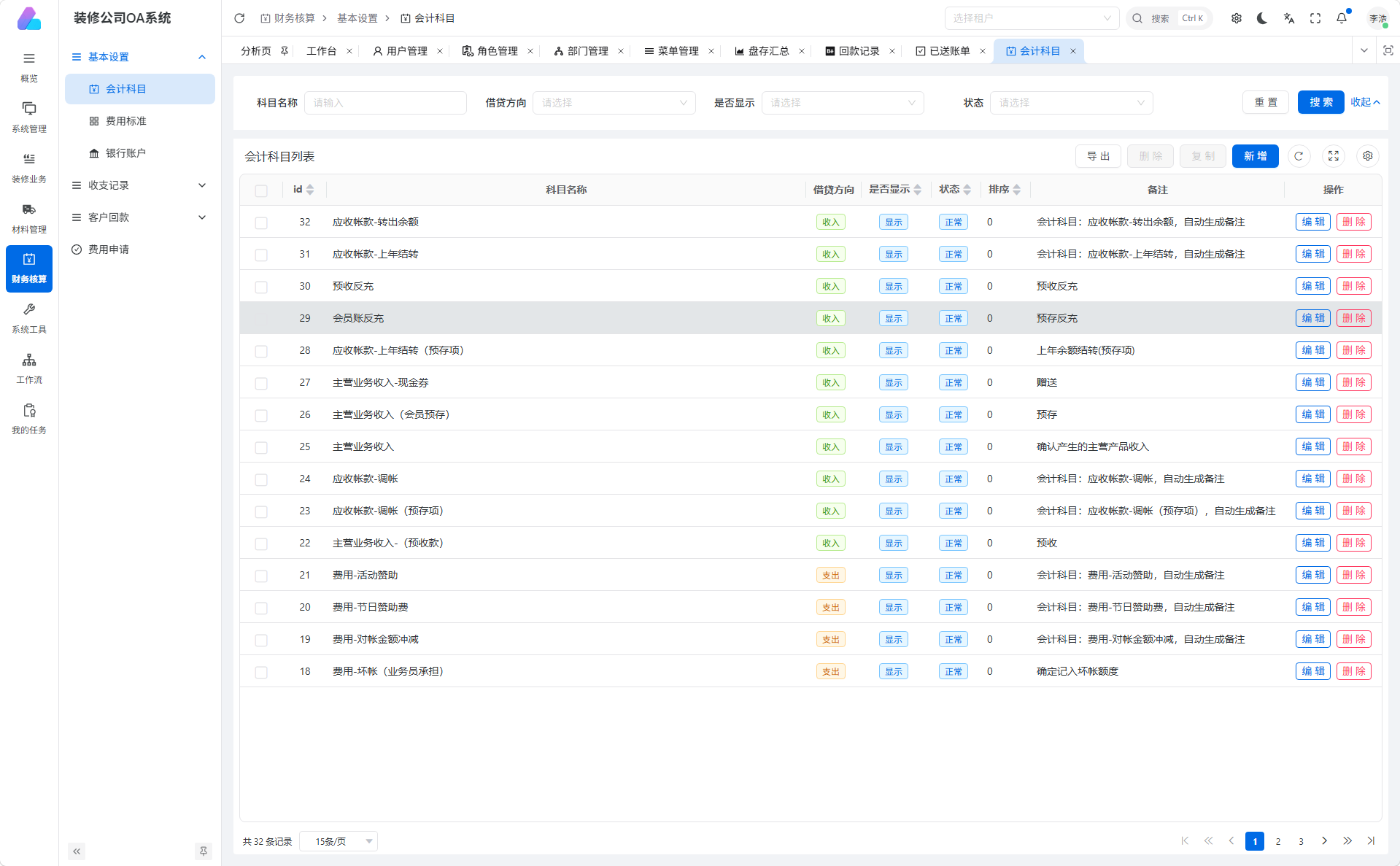Expand the 客户回款 menu group
Screen dimensions: 1400x866
139,217
